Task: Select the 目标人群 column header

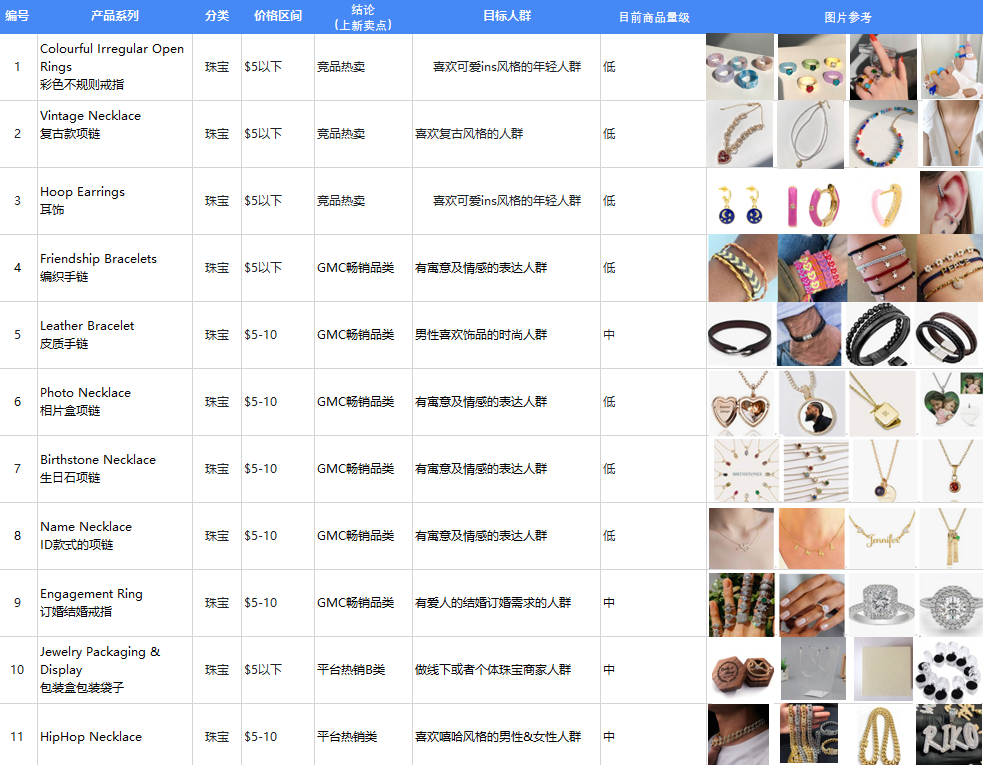Action: click(x=507, y=16)
